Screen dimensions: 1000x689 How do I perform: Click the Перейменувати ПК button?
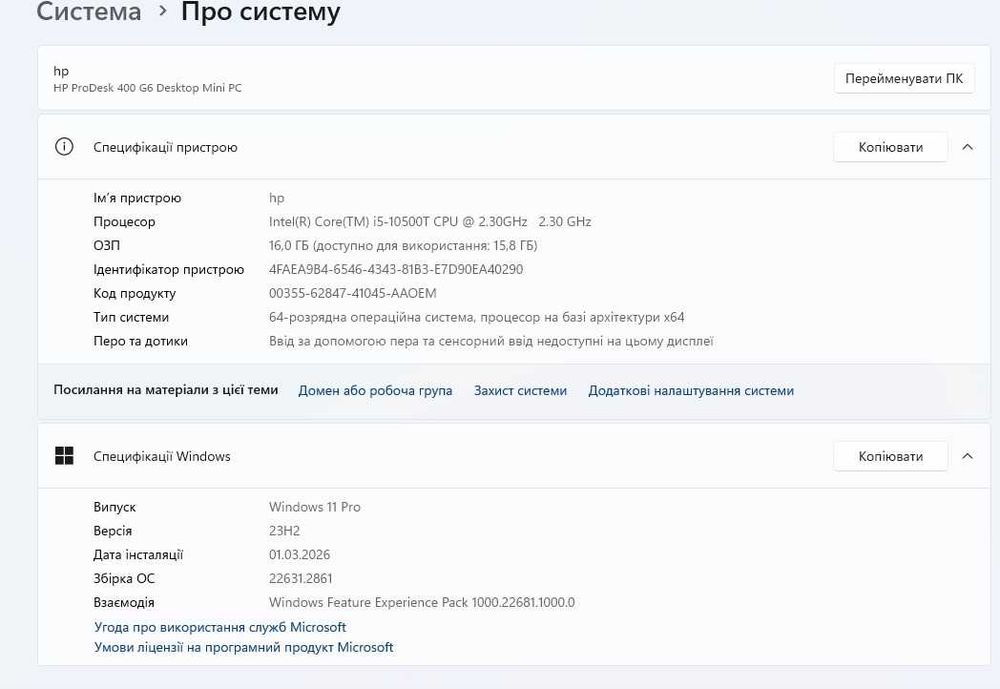click(x=904, y=78)
